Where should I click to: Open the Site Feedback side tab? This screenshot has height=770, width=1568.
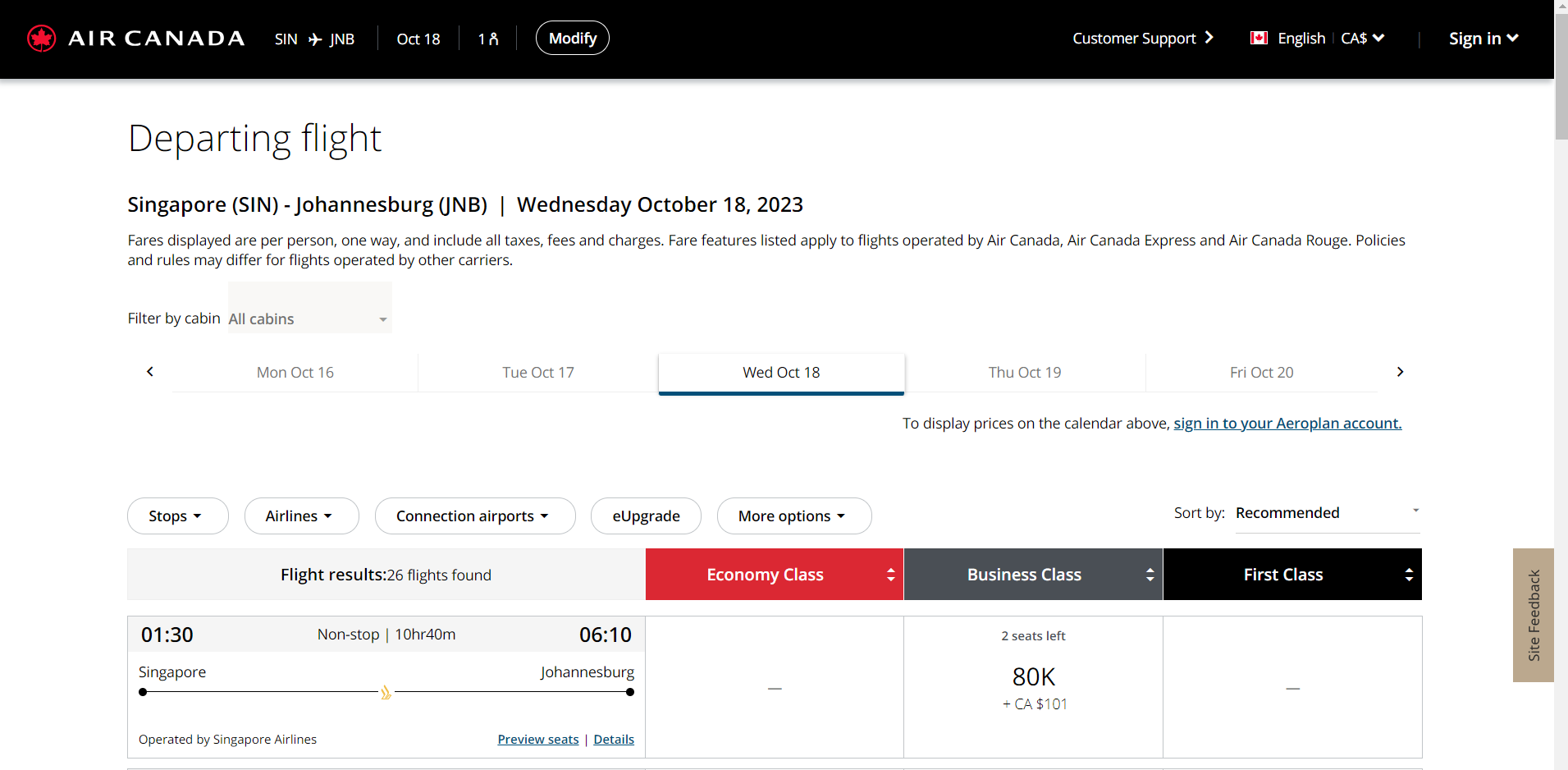pos(1533,615)
